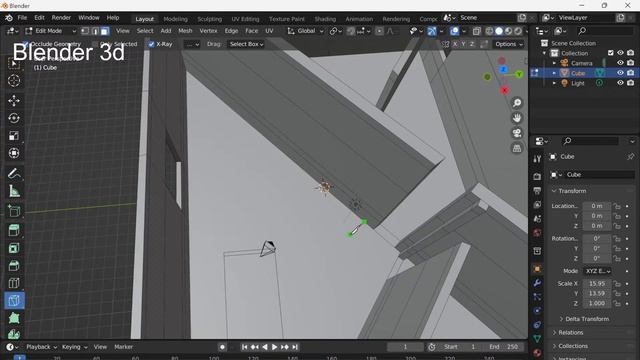Open the Edit Mode dropdown
640x360 pixels.
50,31
